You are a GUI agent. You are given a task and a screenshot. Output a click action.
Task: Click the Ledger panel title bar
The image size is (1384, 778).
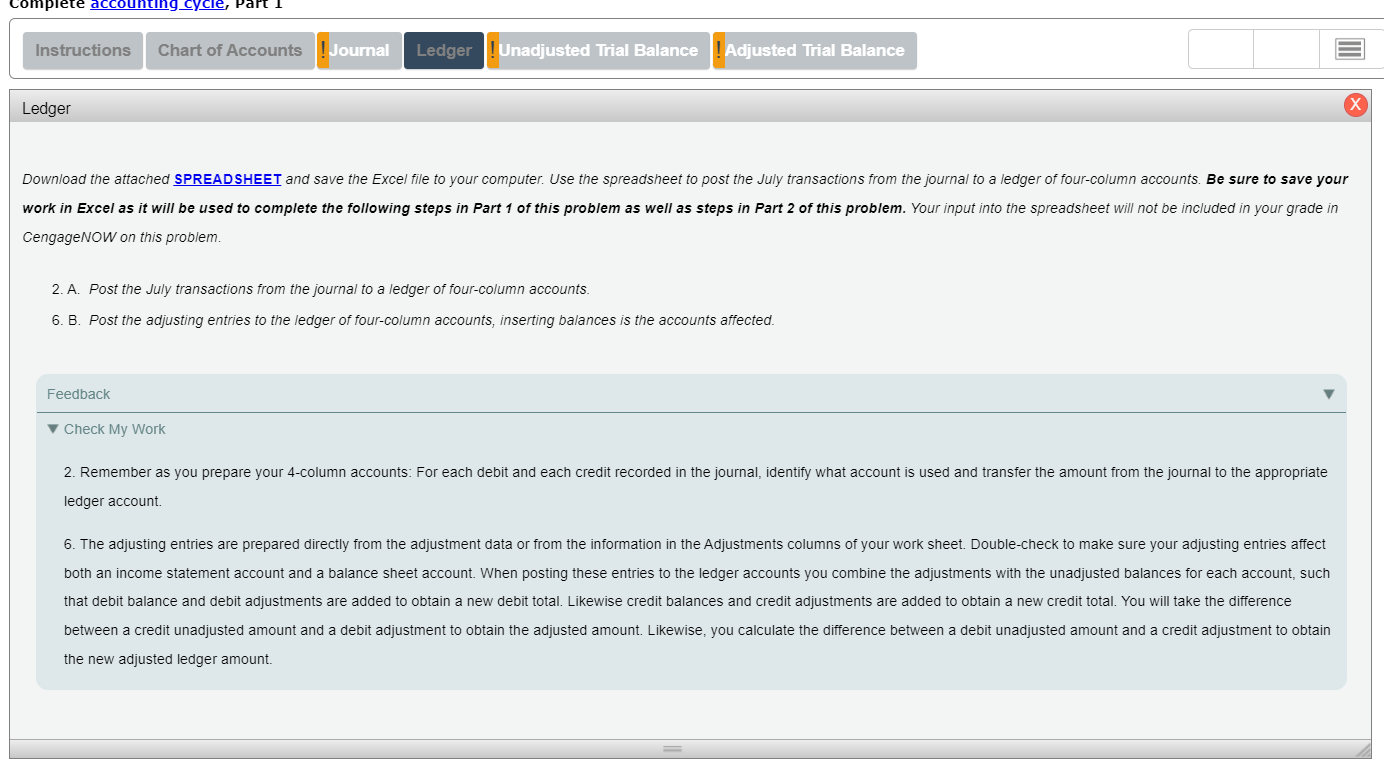pyautogui.click(x=46, y=108)
